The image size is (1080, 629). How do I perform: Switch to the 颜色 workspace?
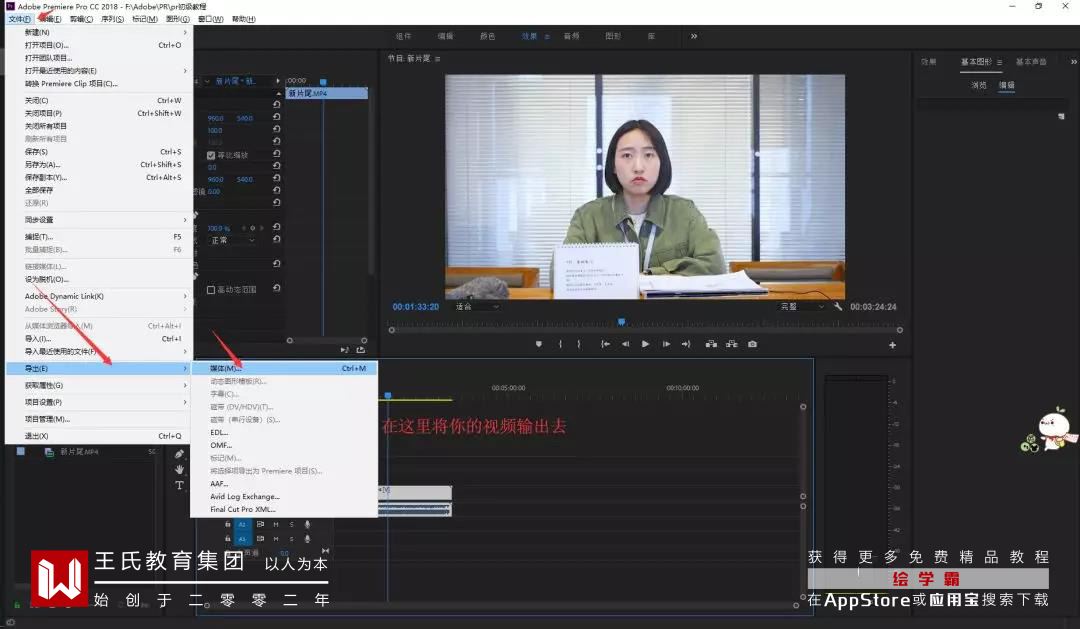[x=488, y=37]
